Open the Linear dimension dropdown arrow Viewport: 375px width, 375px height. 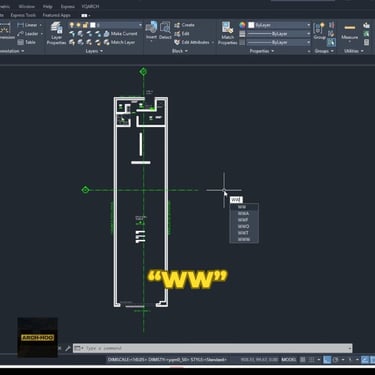click(x=41, y=25)
